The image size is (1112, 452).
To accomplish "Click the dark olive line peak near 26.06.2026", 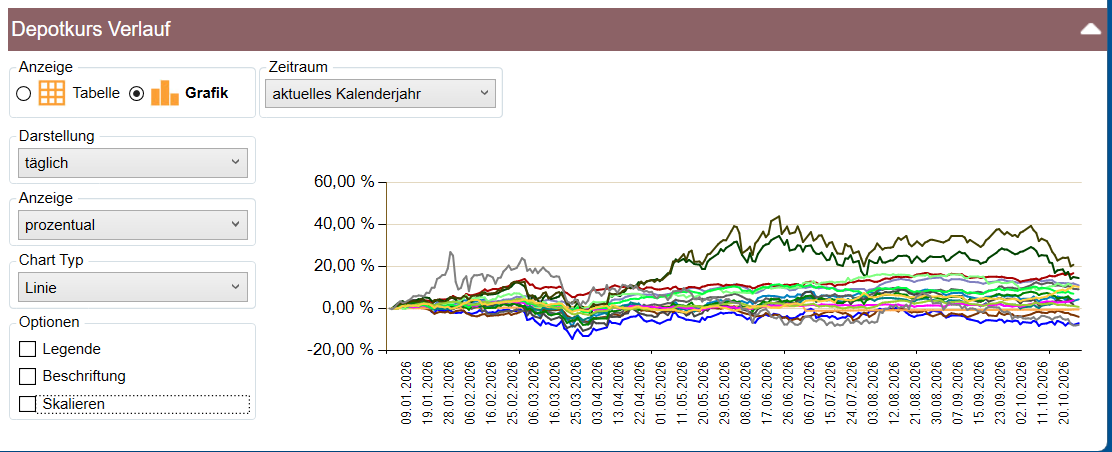I will pyautogui.click(x=779, y=217).
